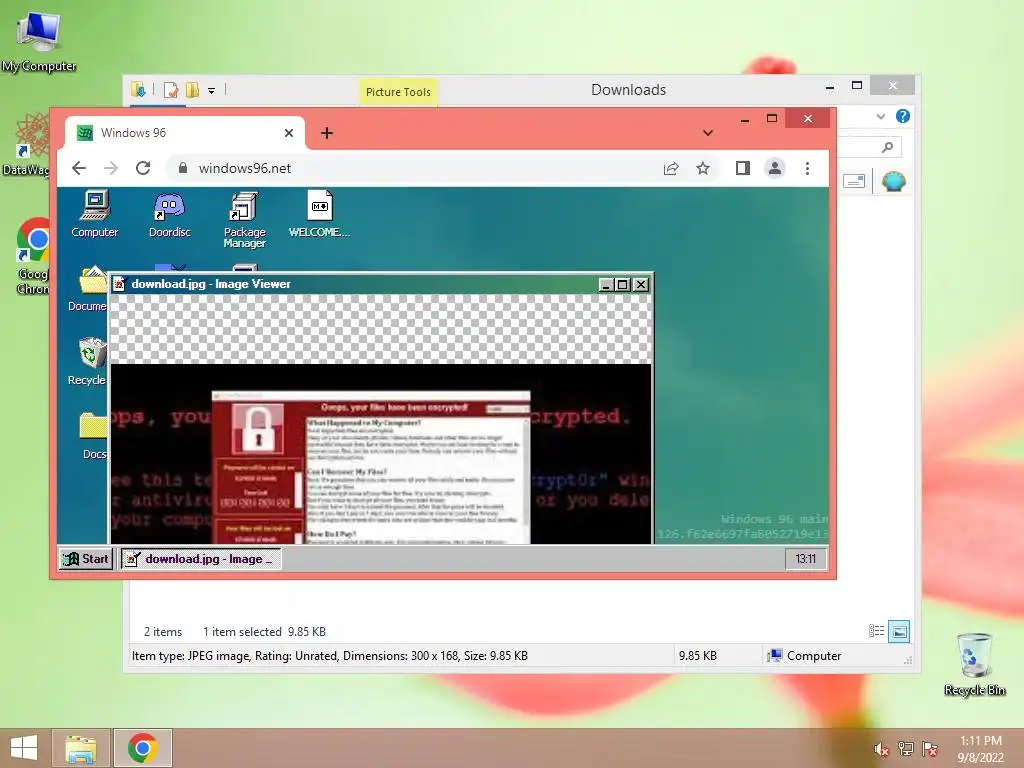
Task: Select the download.jpg taskbar entry in Windows 96
Action: tap(201, 559)
